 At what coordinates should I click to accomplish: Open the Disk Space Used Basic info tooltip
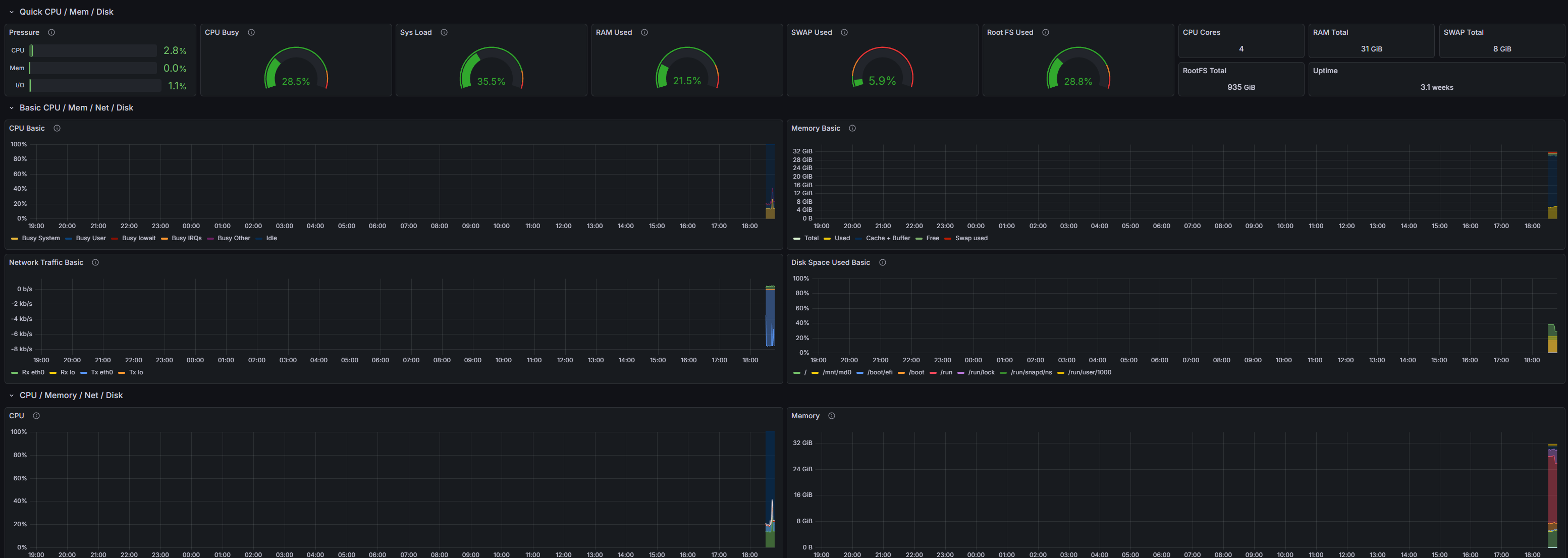tap(883, 262)
